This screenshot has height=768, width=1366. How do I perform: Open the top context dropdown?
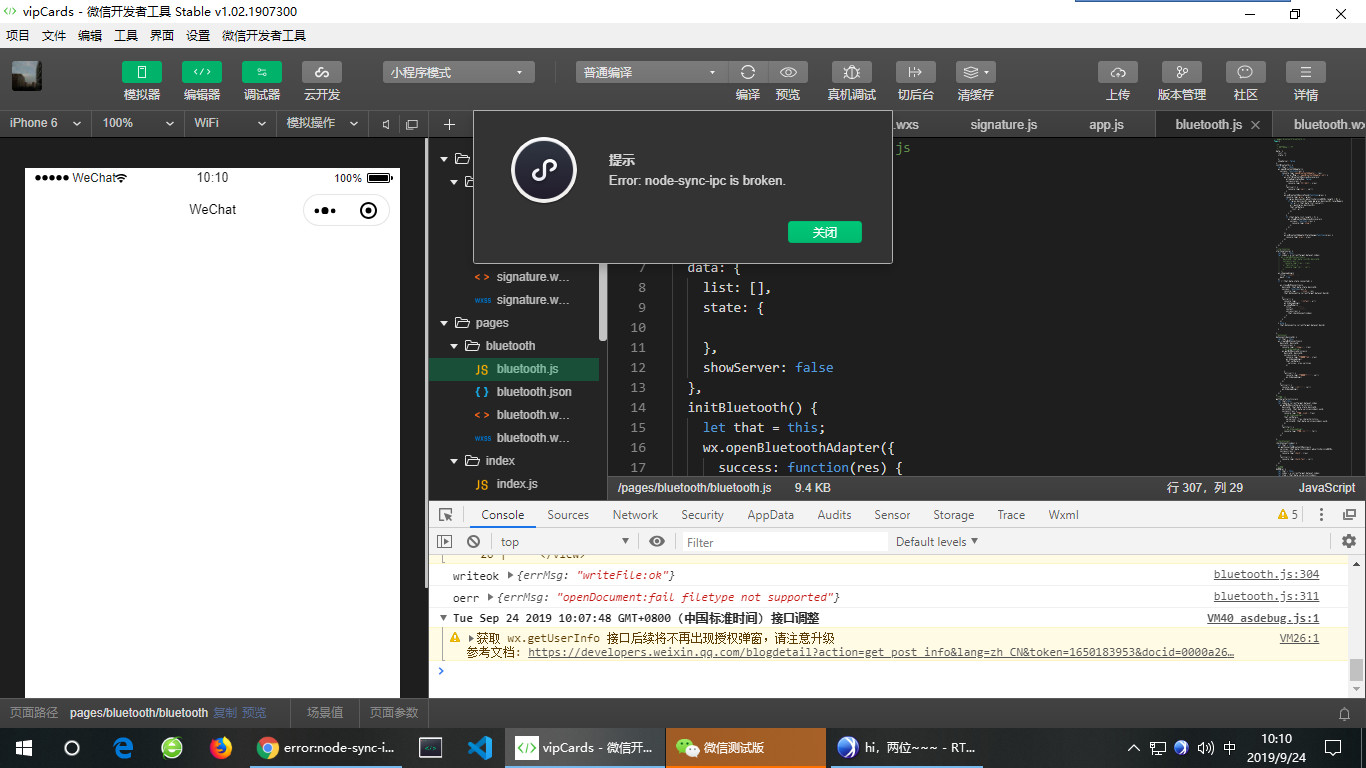(565, 542)
